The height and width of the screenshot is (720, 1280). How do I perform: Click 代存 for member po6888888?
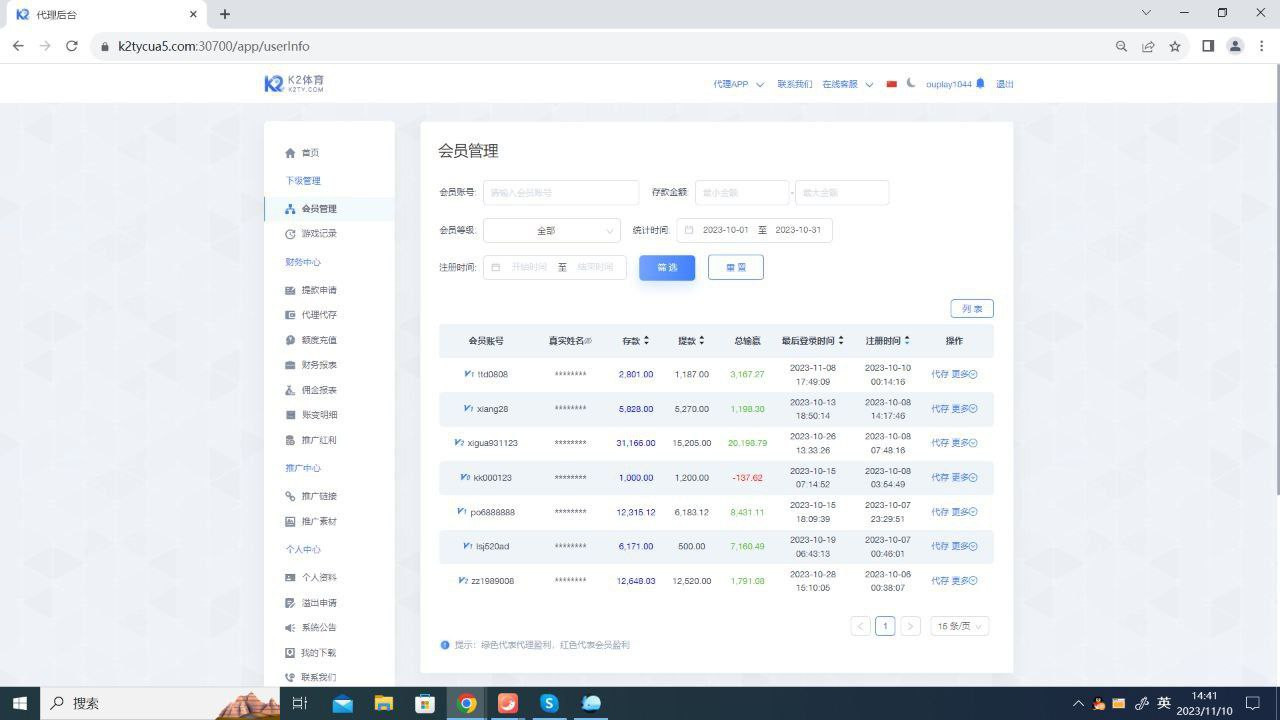pos(940,512)
